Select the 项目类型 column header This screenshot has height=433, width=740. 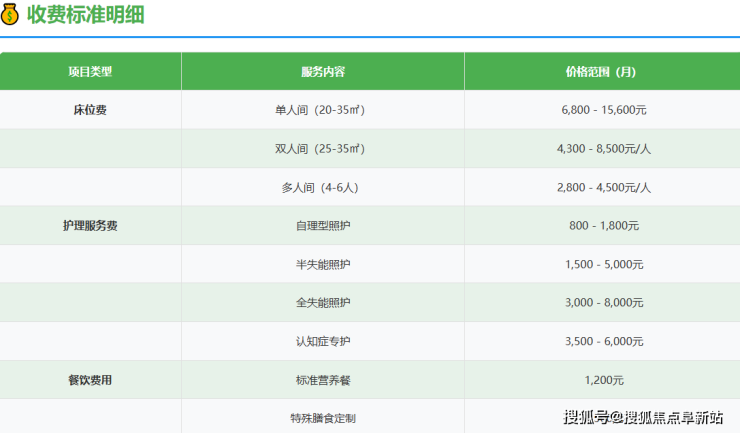coord(90,72)
